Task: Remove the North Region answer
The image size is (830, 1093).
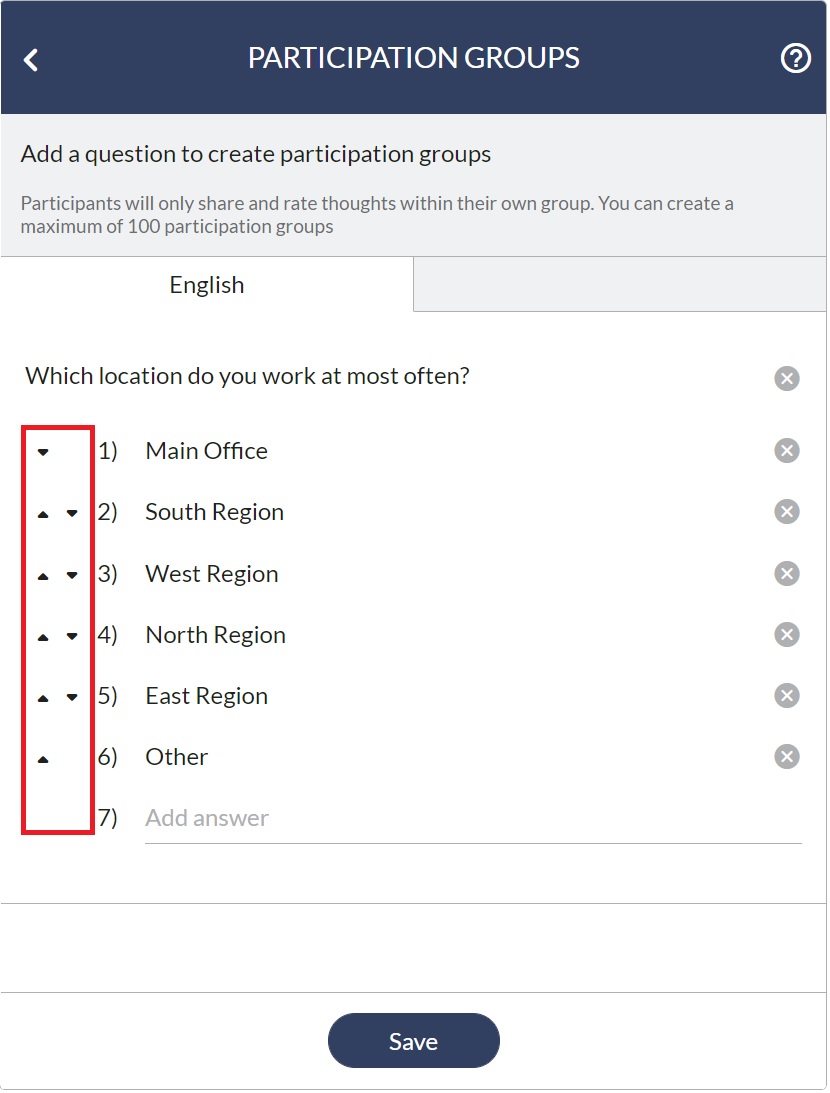Action: (787, 634)
